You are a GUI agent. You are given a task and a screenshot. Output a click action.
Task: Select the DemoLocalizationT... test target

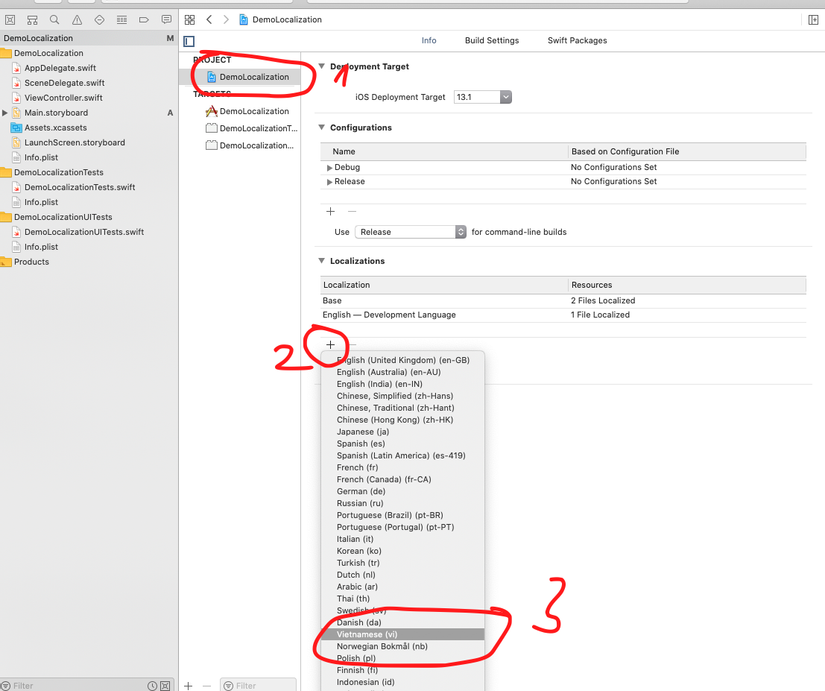[251, 128]
